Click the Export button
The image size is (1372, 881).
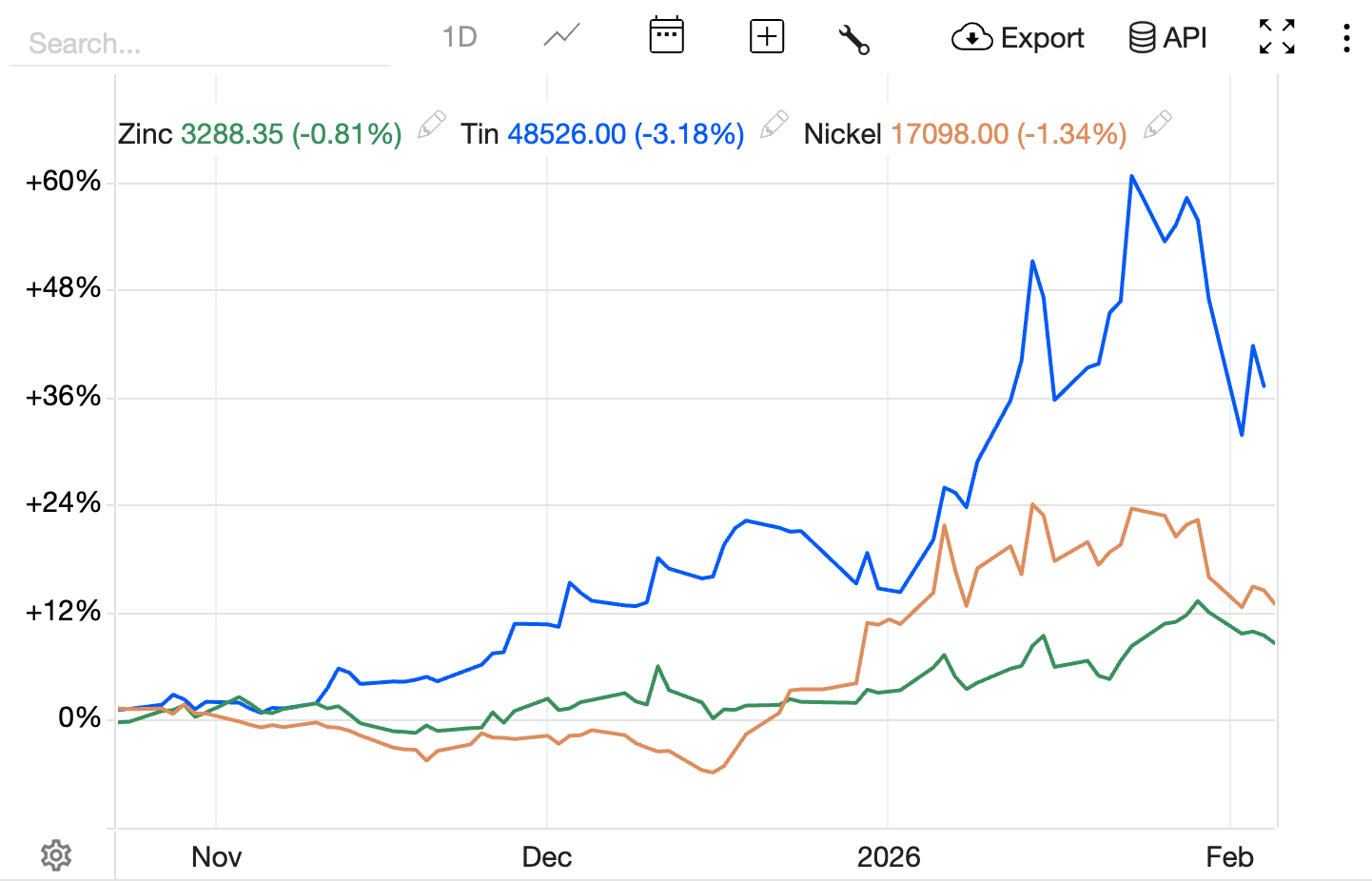(1018, 37)
